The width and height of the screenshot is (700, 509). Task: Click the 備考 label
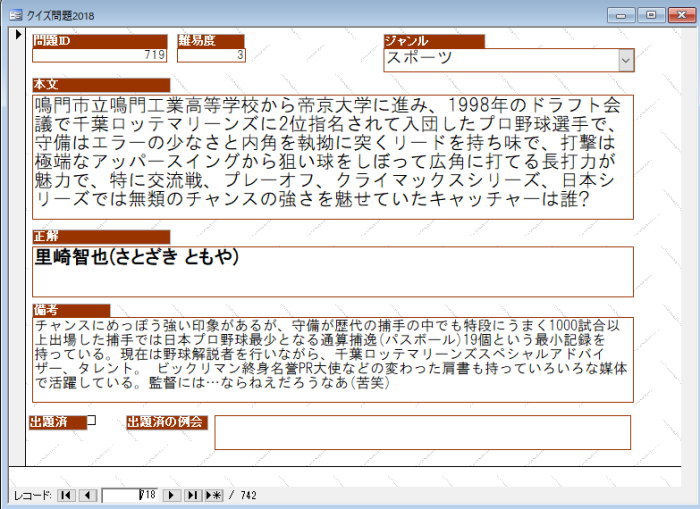coord(71,310)
